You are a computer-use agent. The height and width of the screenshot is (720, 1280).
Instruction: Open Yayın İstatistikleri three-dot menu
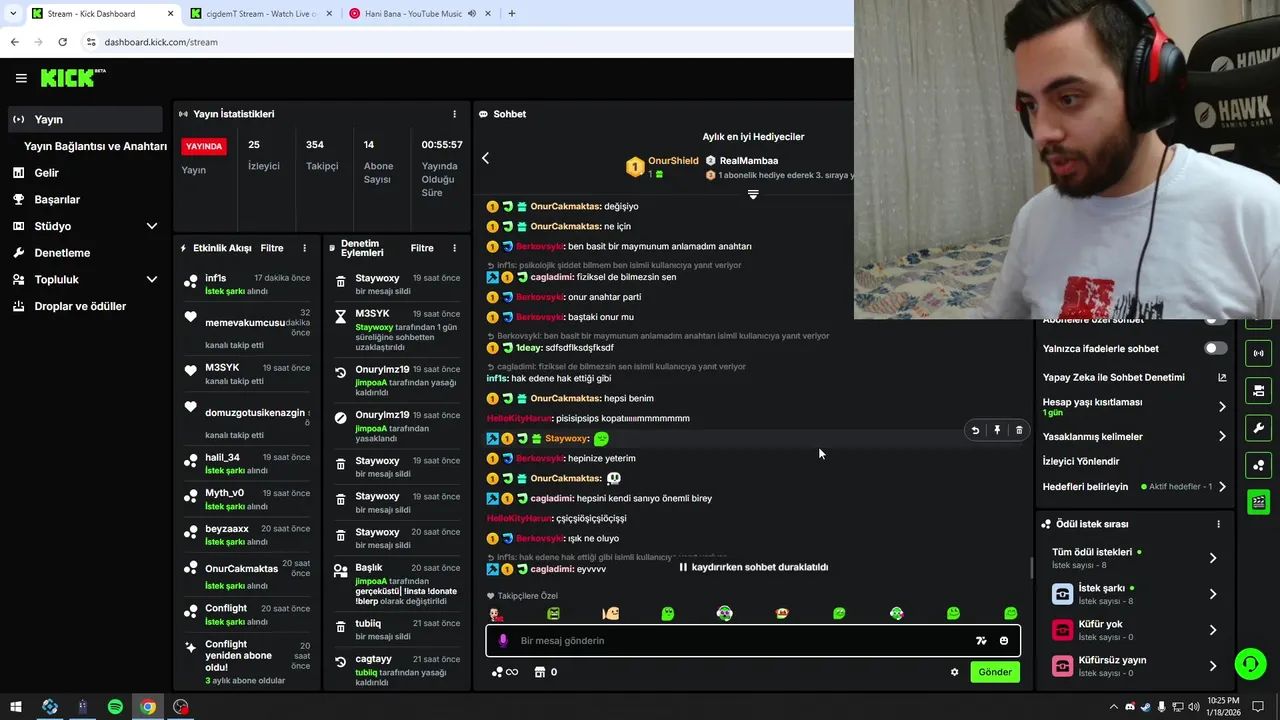click(x=454, y=114)
